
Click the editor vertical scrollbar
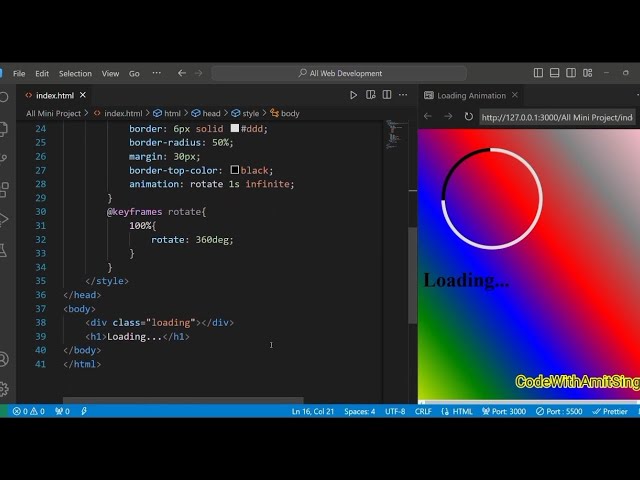(x=413, y=276)
